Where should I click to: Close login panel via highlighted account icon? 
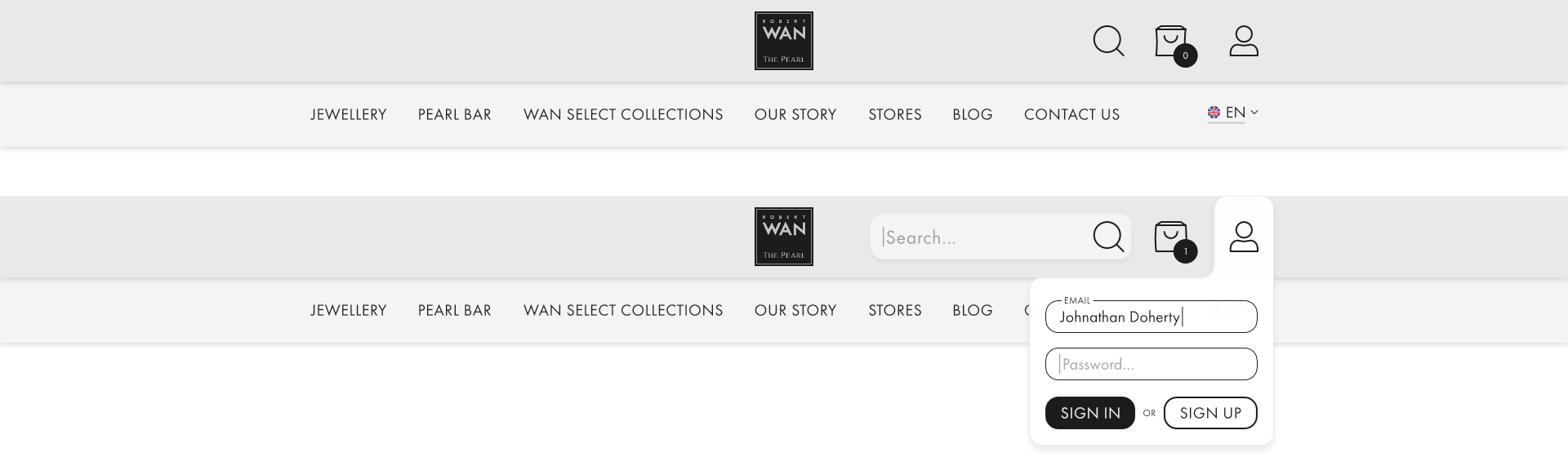(1244, 237)
